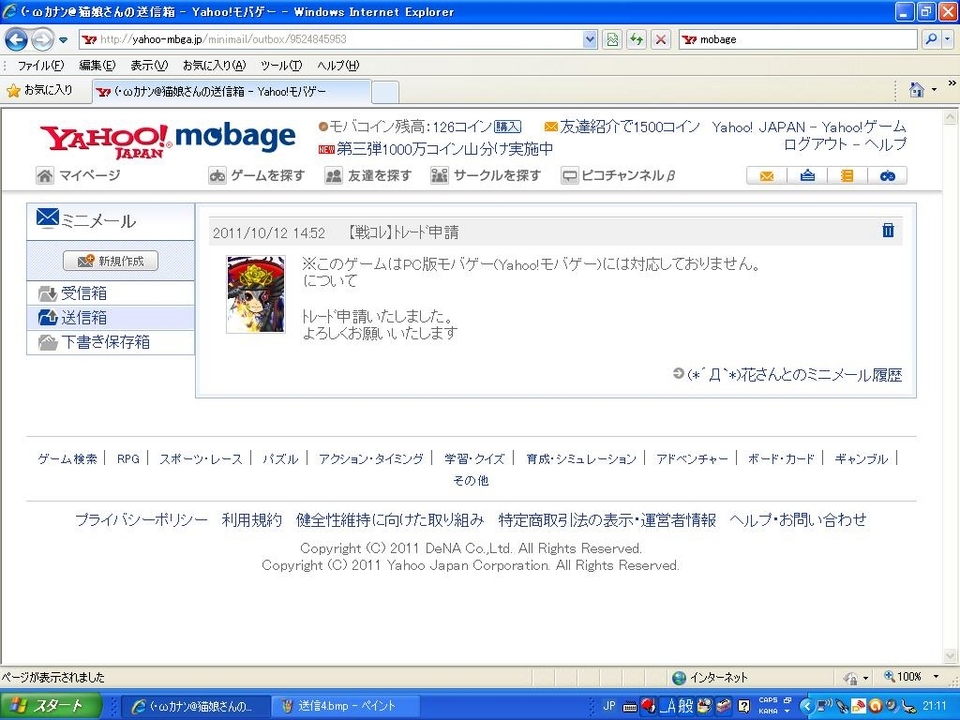Click the Yahoo! JAPAN header link
The height and width of the screenshot is (720, 960).
[759, 127]
